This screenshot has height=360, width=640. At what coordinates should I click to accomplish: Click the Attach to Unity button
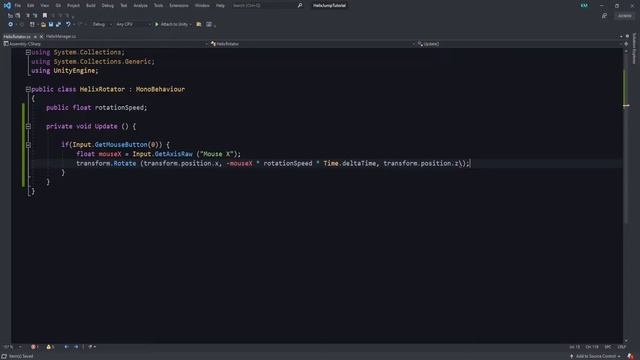click(x=171, y=24)
